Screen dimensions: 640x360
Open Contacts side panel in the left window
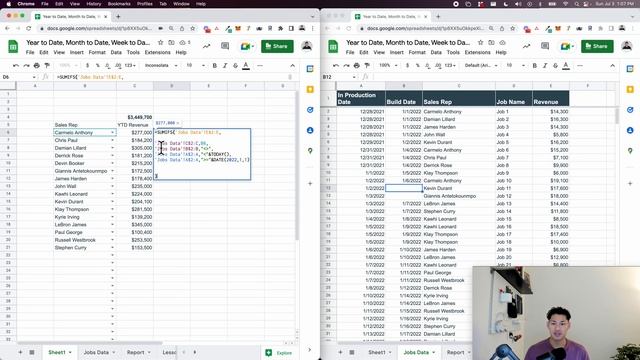click(x=310, y=130)
